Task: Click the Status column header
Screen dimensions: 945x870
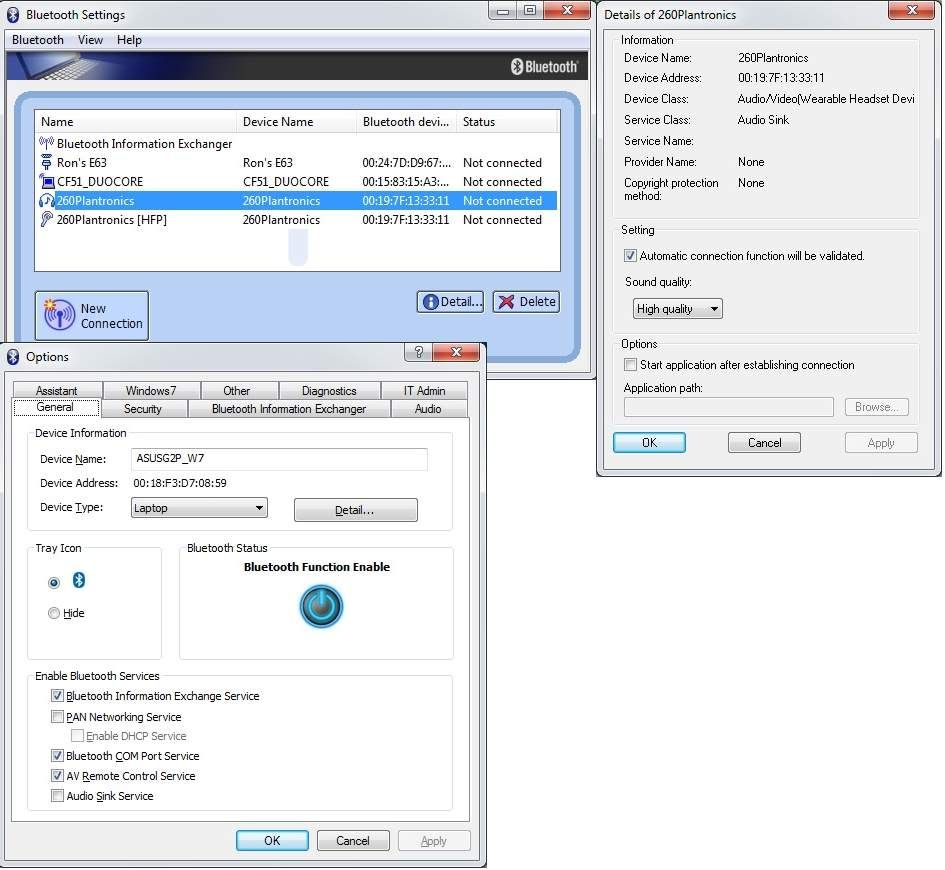Action: tap(507, 122)
